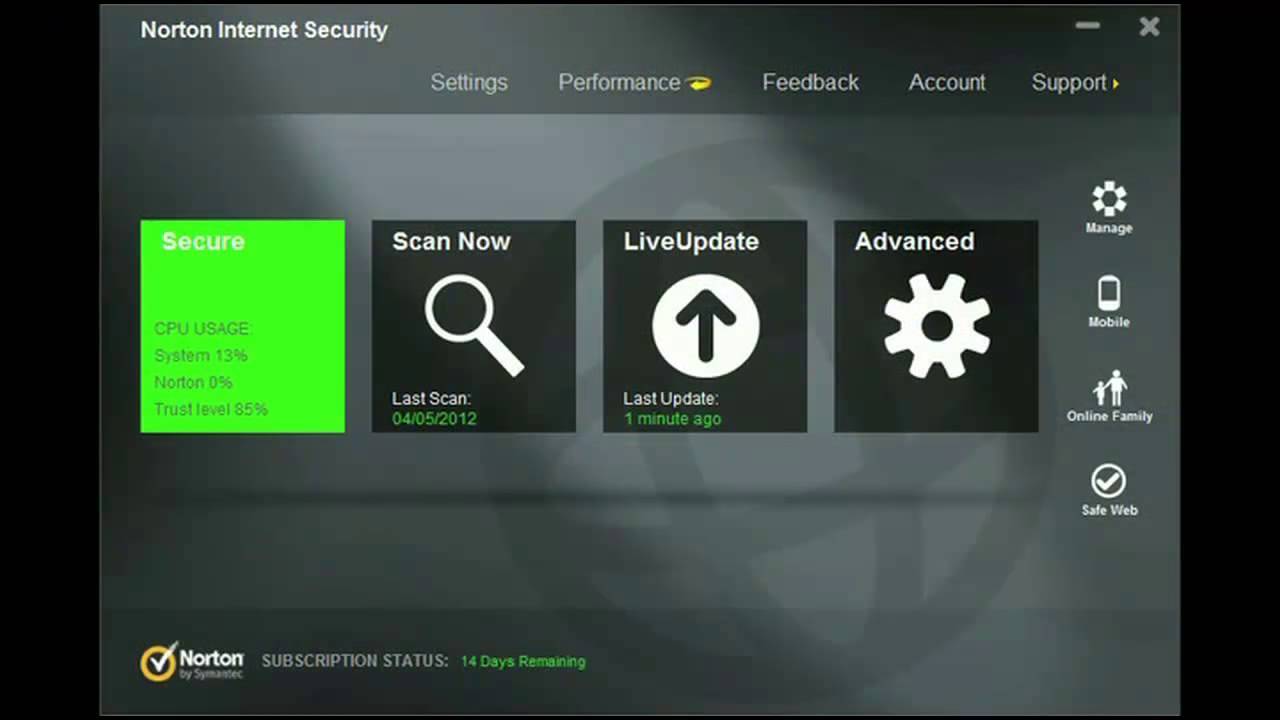Open the Feedback link
The width and height of the screenshot is (1280, 720).
pyautogui.click(x=810, y=83)
